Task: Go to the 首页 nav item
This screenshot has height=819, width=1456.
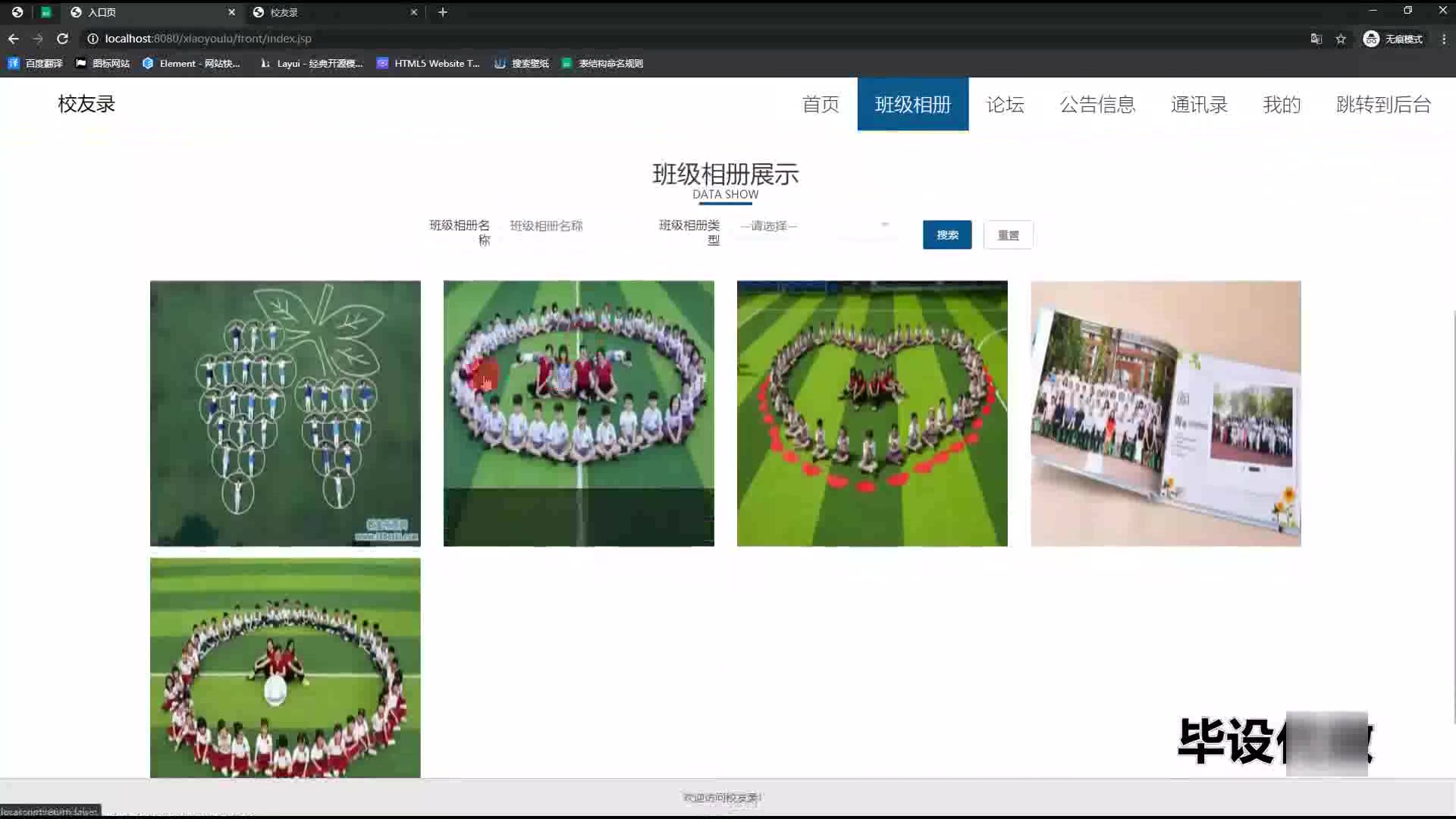Action: [x=821, y=105]
